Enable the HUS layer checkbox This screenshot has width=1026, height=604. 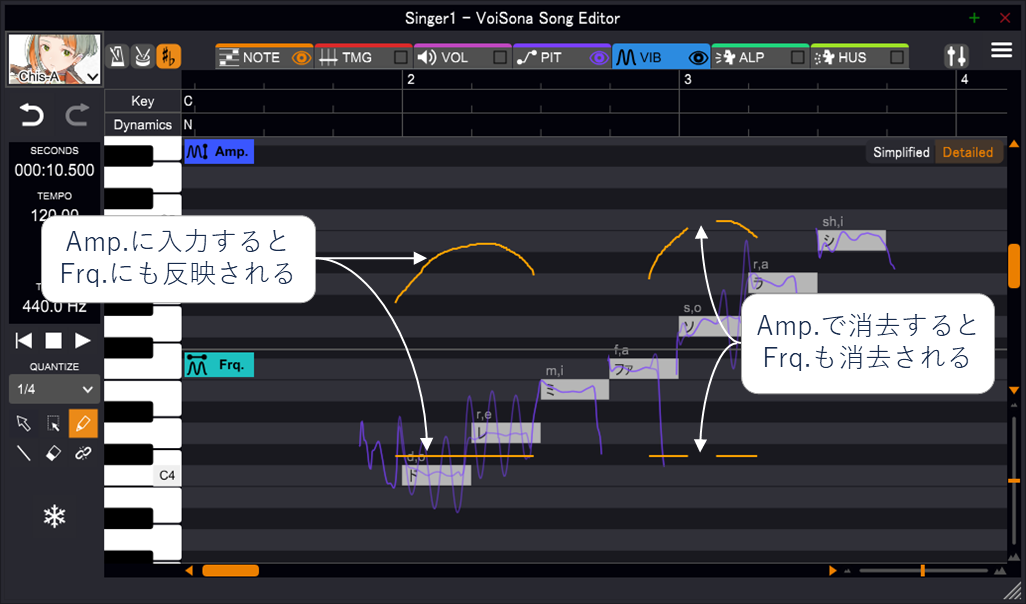point(896,58)
